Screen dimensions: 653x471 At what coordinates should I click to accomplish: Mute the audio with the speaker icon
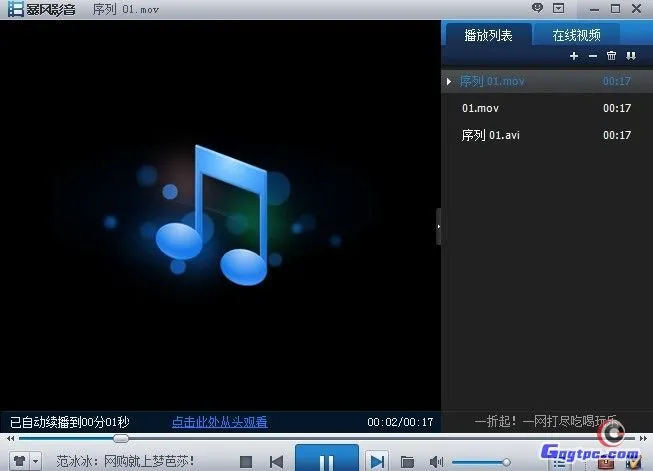coord(436,462)
